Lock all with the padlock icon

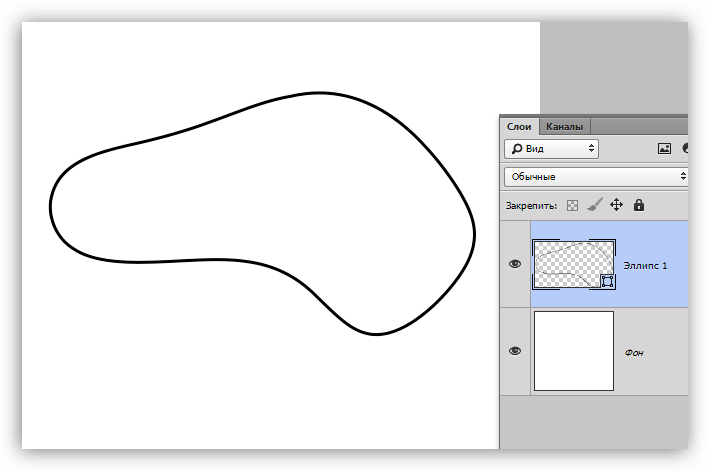click(639, 205)
